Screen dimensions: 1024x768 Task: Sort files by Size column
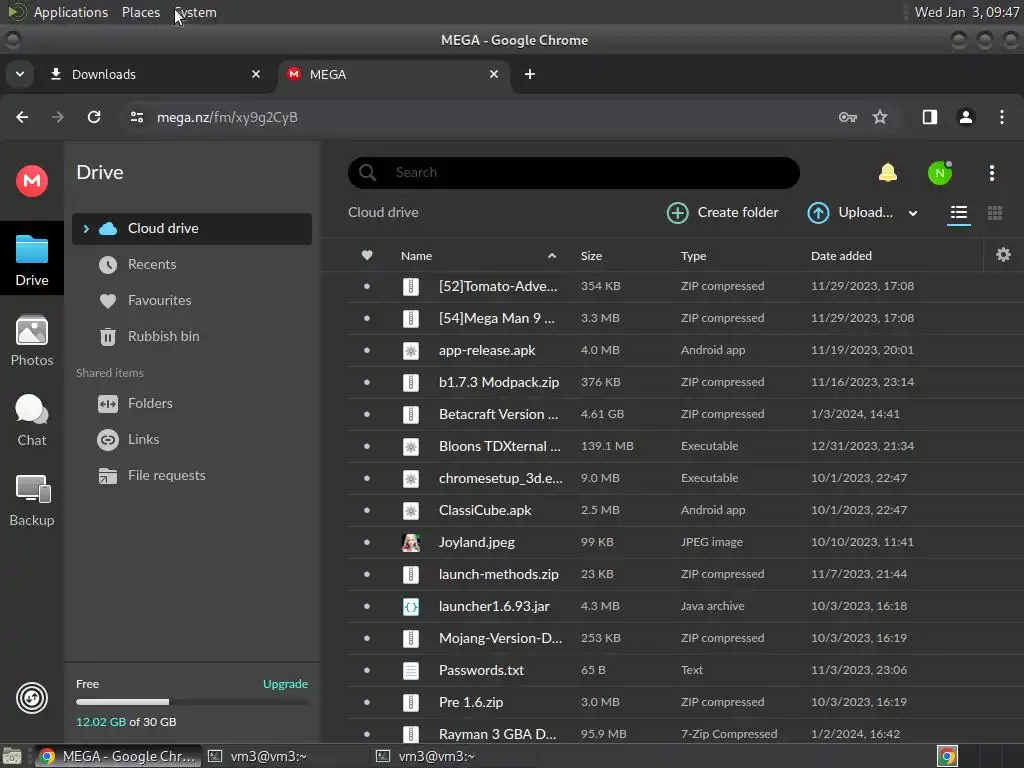pos(591,255)
